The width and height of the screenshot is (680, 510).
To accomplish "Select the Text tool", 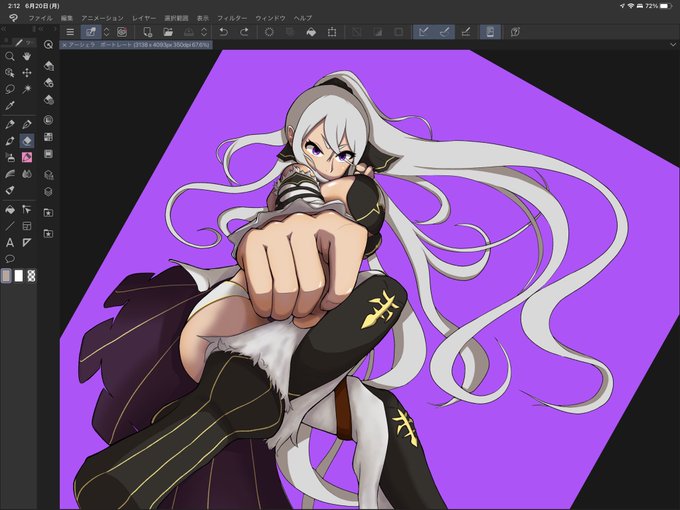I will (10, 242).
